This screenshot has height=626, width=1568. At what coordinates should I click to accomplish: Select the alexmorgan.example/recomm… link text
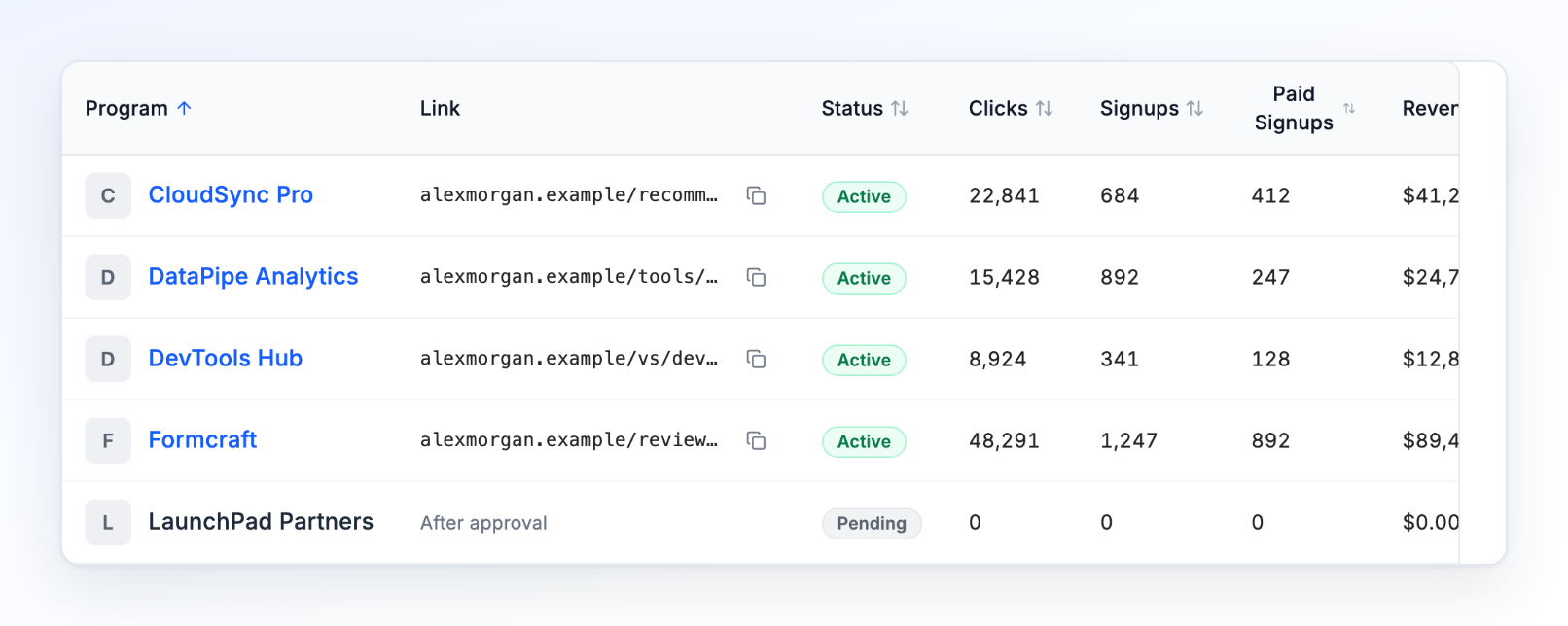[569, 195]
